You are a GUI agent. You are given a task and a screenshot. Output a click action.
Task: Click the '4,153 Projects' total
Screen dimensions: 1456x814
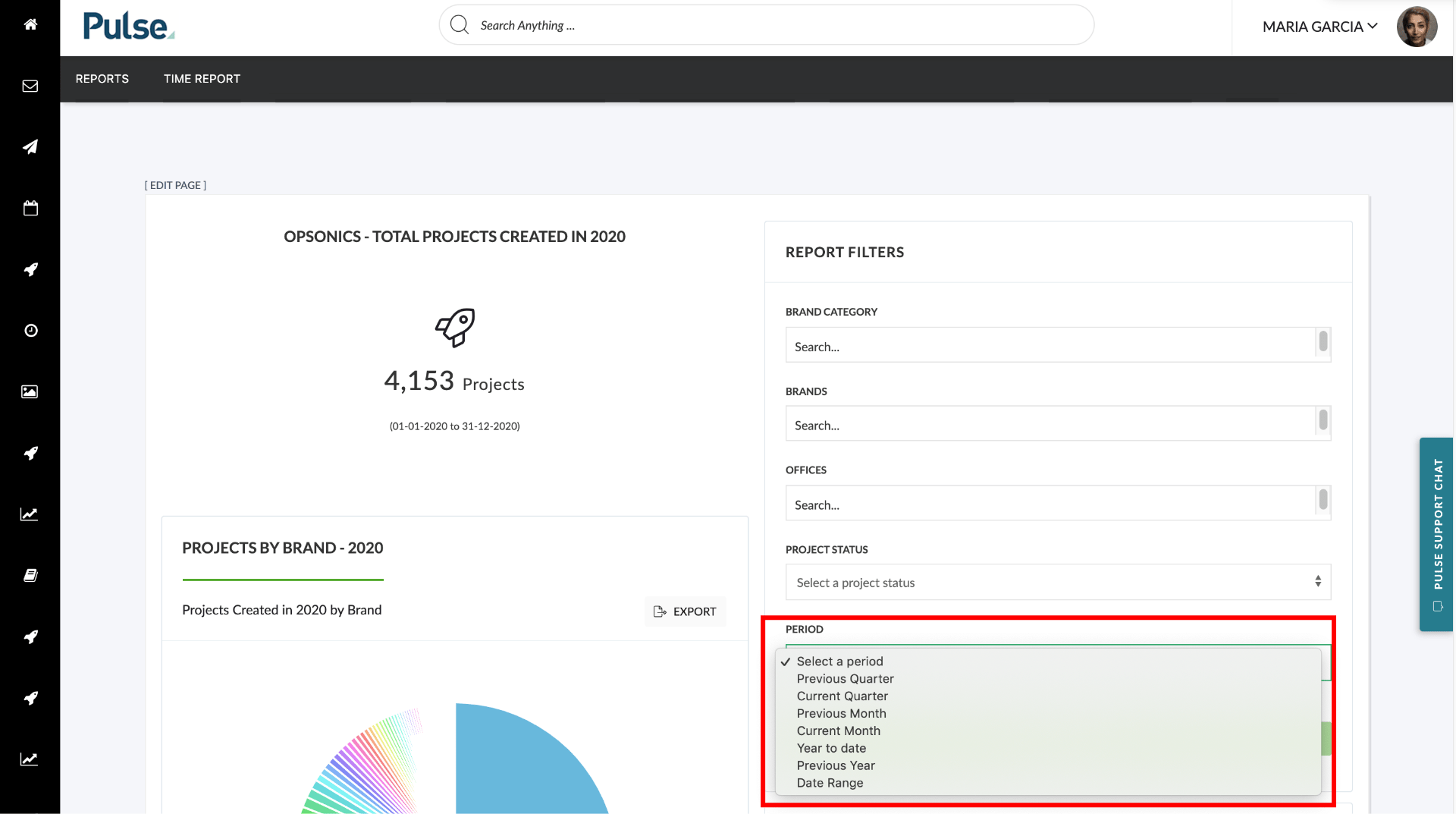point(454,381)
